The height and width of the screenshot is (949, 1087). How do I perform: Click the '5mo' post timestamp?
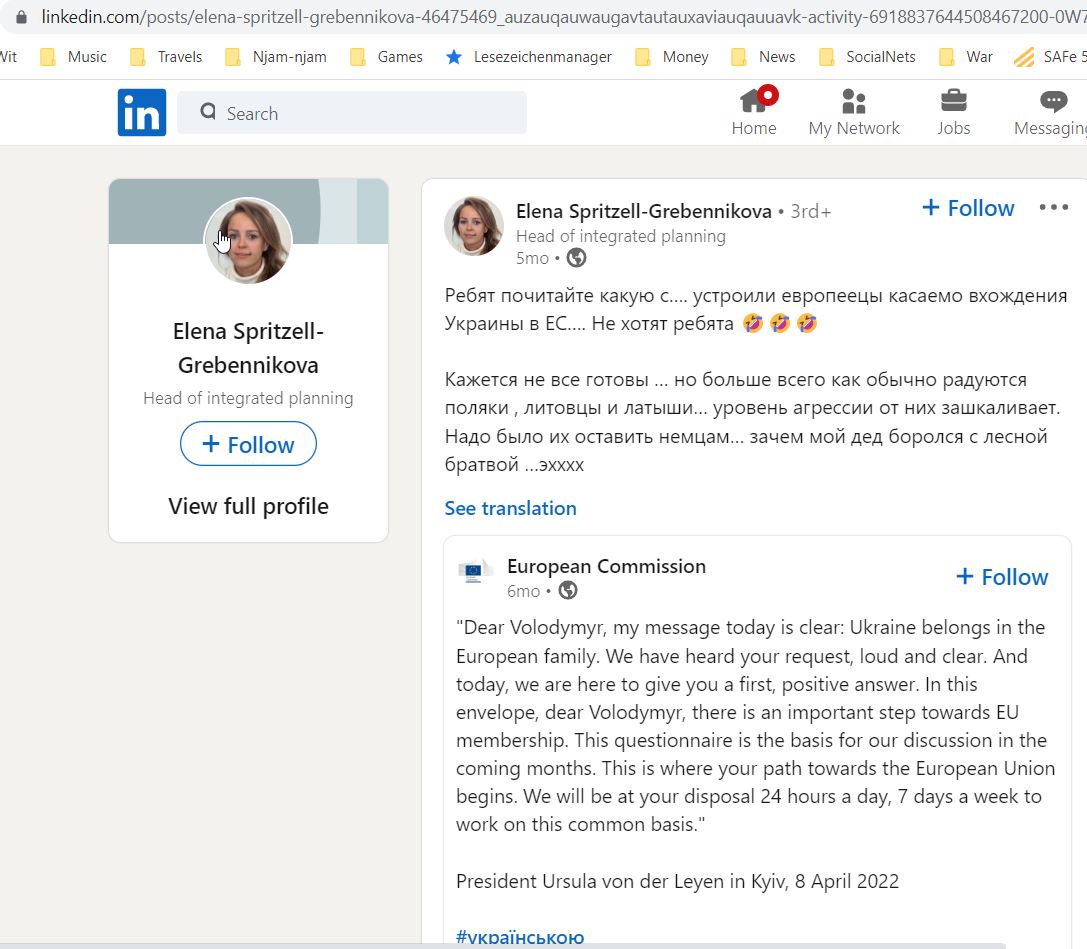532,258
